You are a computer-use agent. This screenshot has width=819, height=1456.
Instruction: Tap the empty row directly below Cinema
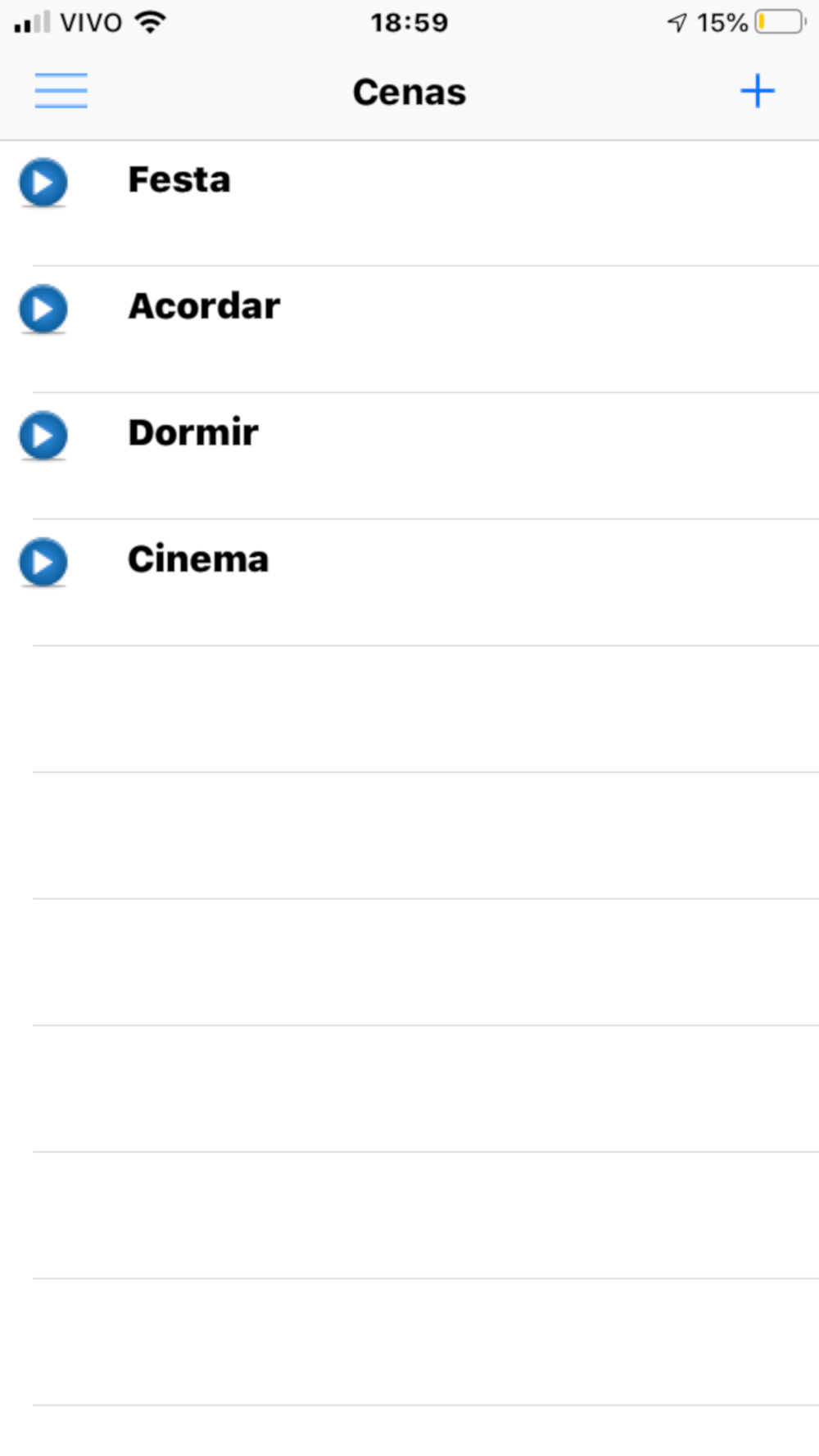[x=426, y=709]
